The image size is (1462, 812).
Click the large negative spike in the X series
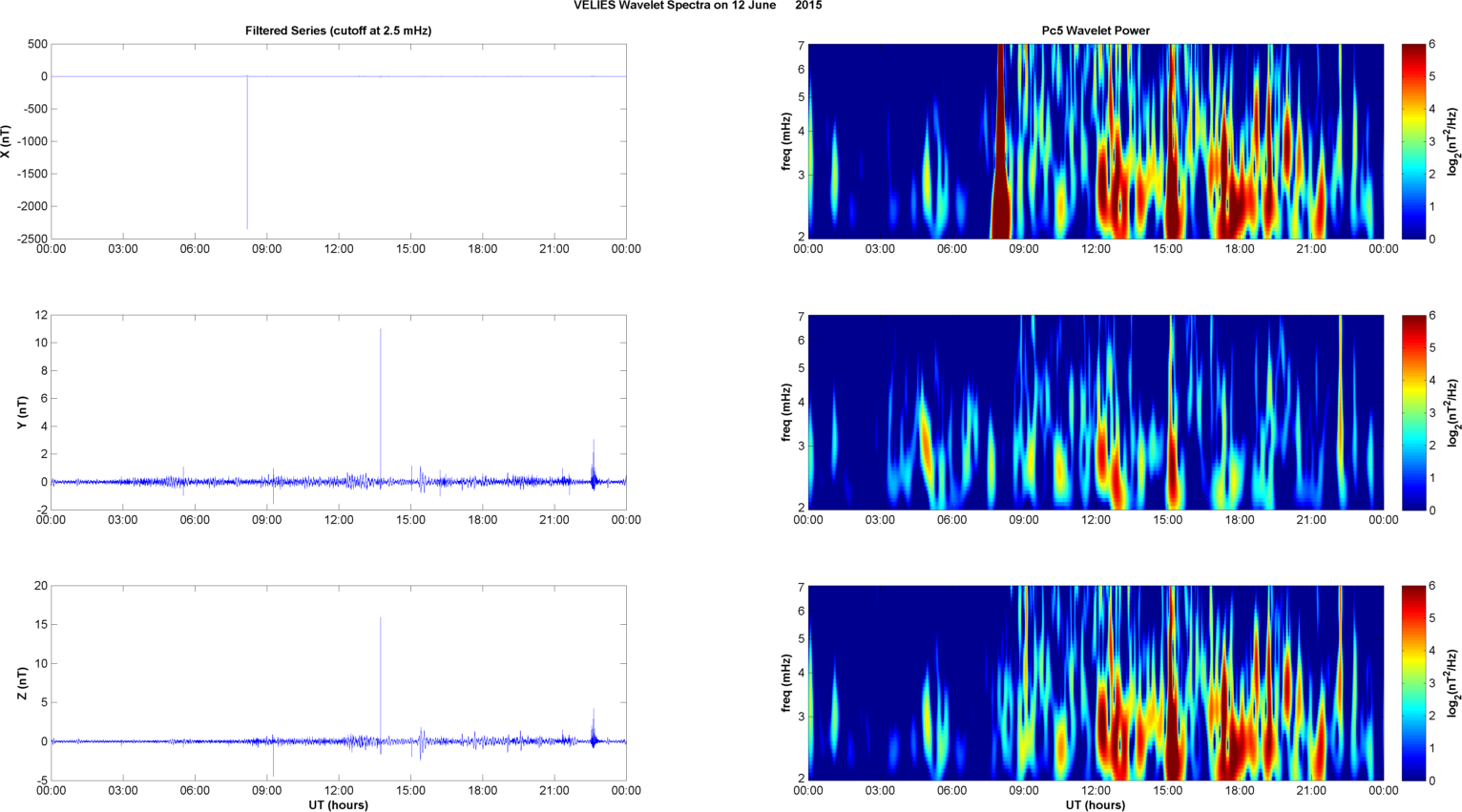click(247, 153)
